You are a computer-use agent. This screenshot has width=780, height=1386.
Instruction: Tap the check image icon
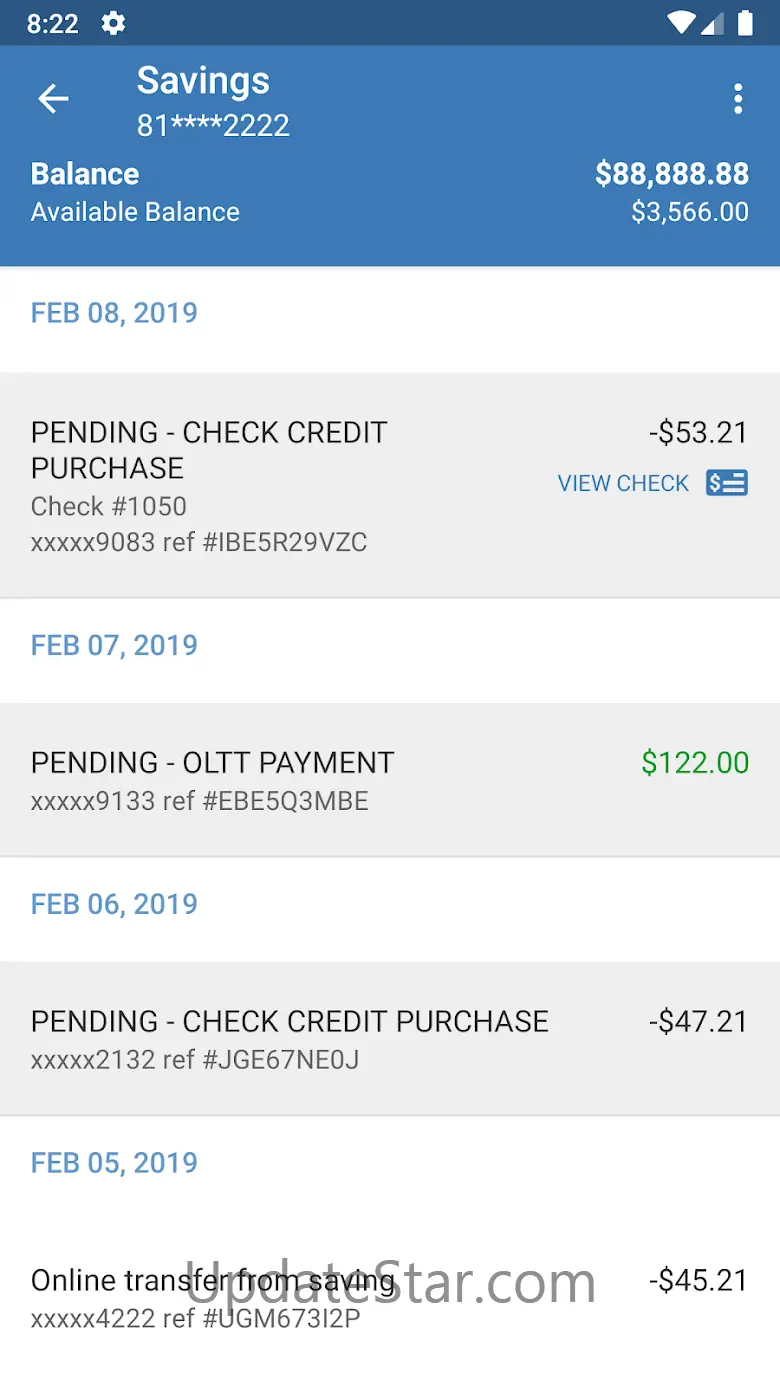727,483
